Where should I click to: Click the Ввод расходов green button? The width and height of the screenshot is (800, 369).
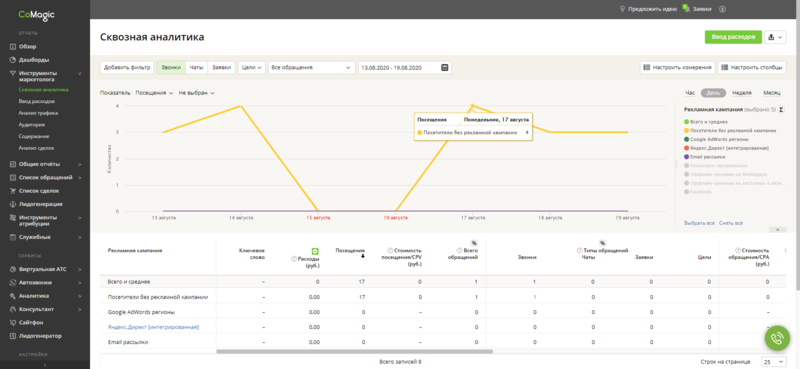coord(733,37)
